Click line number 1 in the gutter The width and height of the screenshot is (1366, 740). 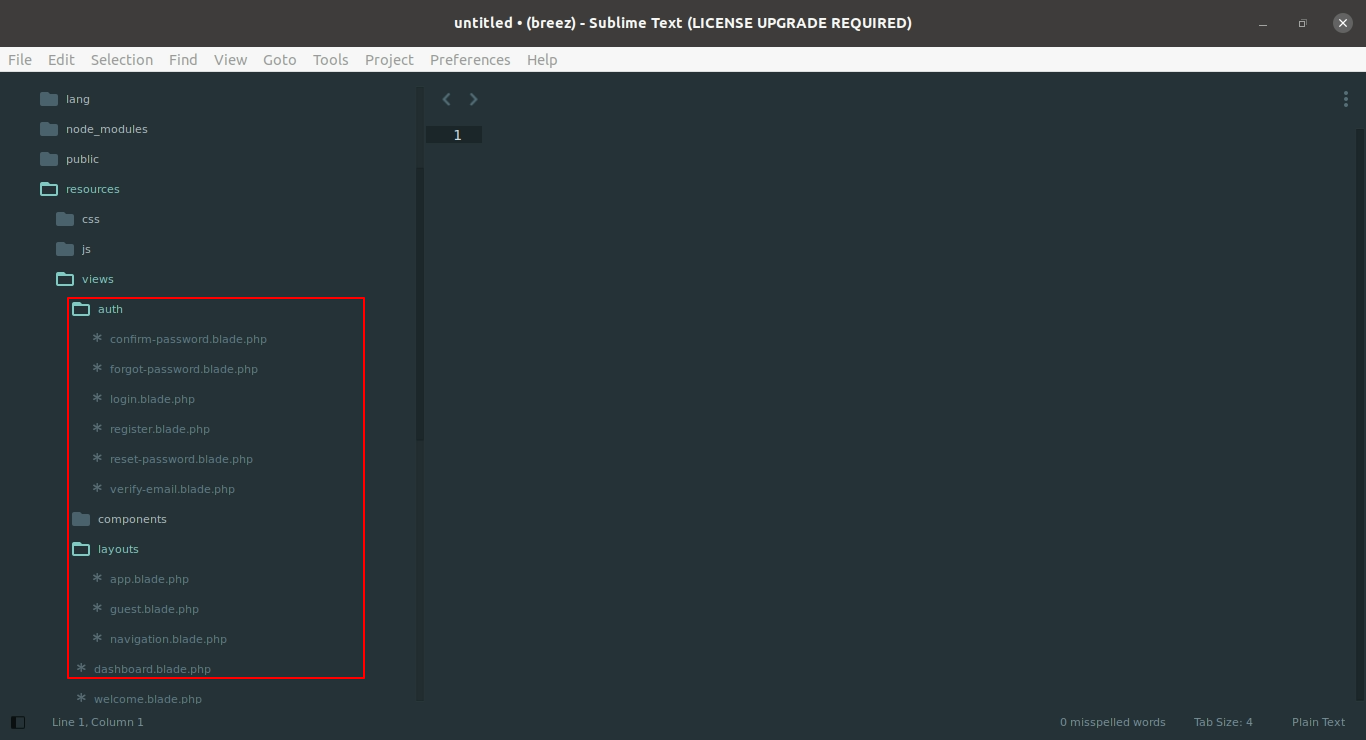tap(457, 135)
